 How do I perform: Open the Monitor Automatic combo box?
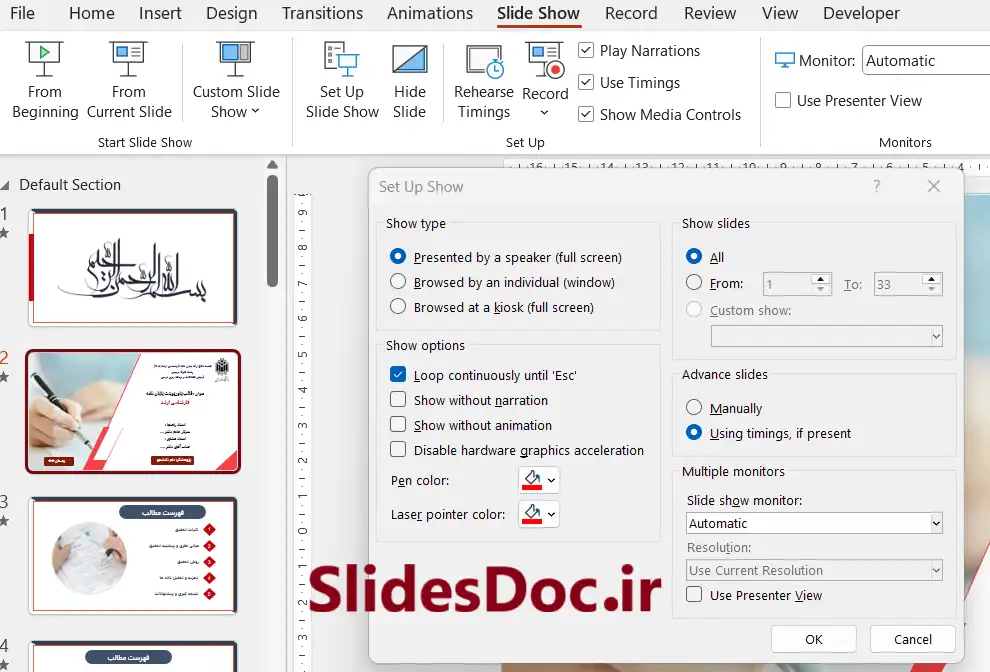pos(925,61)
